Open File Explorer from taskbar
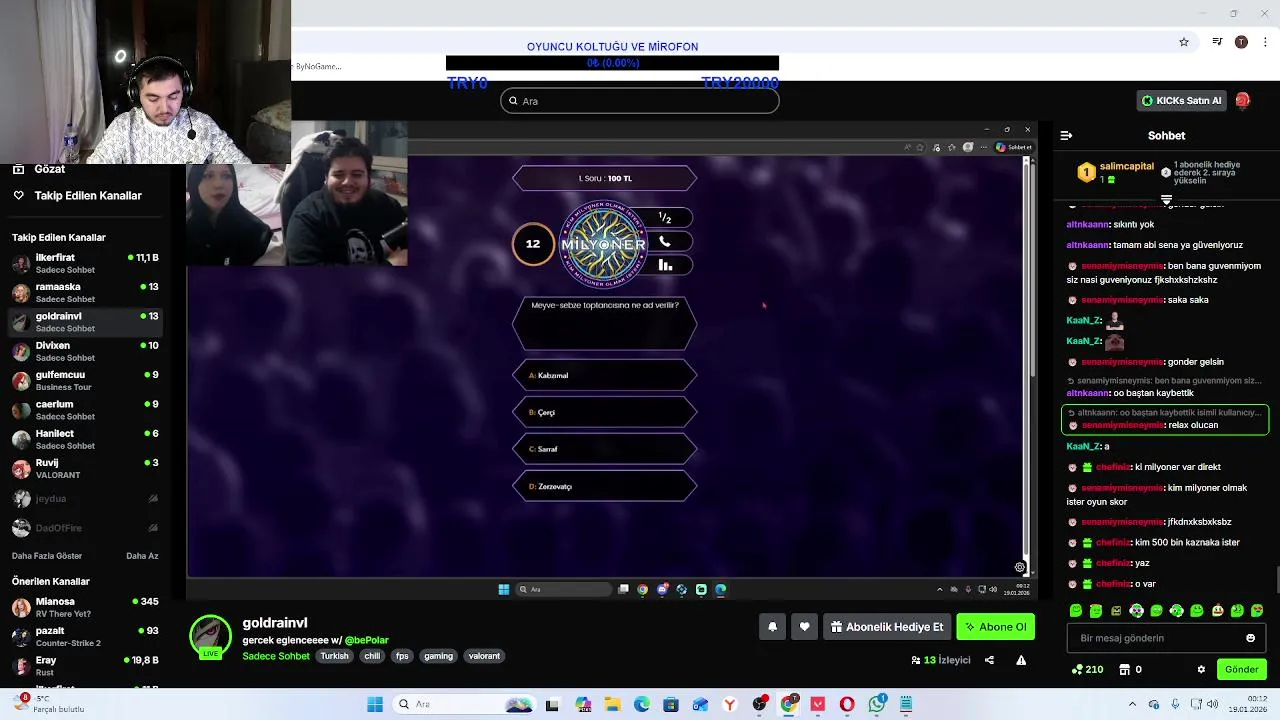The width and height of the screenshot is (1280, 720). [612, 705]
